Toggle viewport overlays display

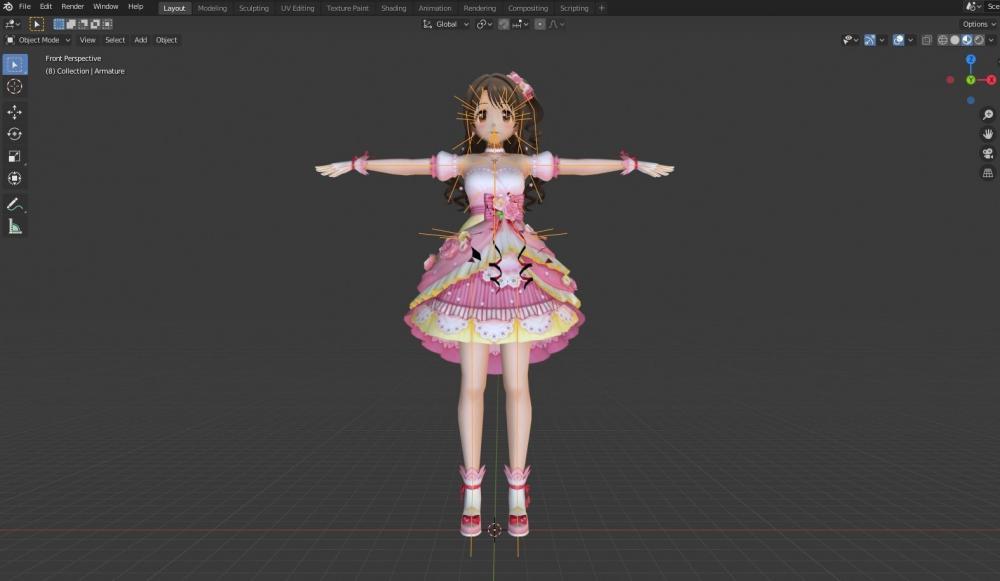899,40
